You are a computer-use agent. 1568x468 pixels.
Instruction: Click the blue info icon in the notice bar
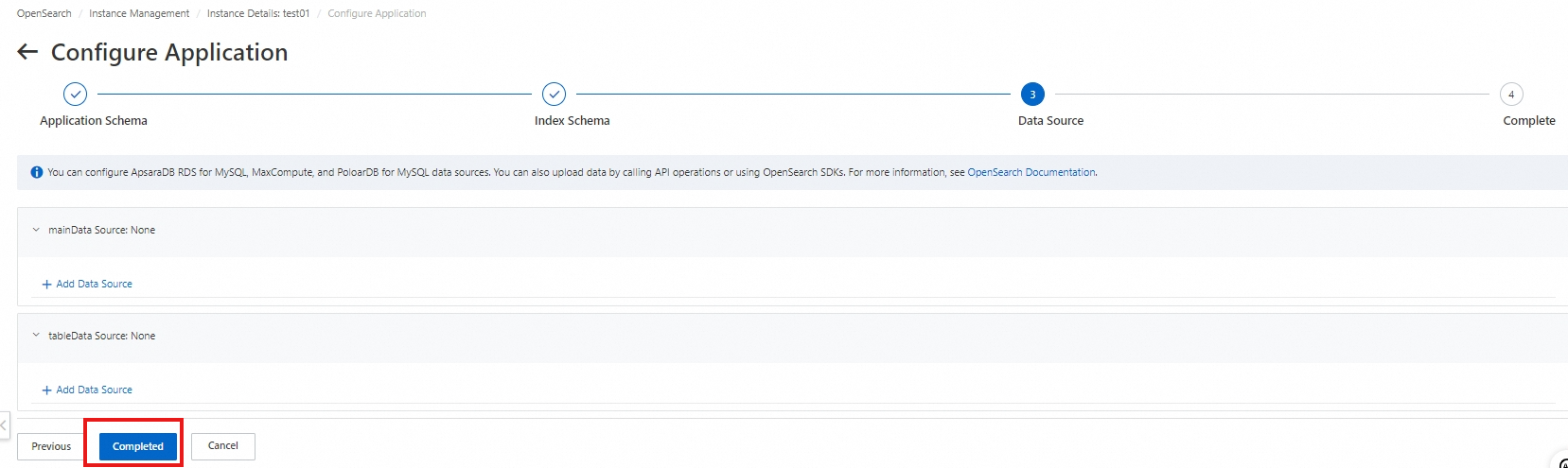click(x=37, y=172)
